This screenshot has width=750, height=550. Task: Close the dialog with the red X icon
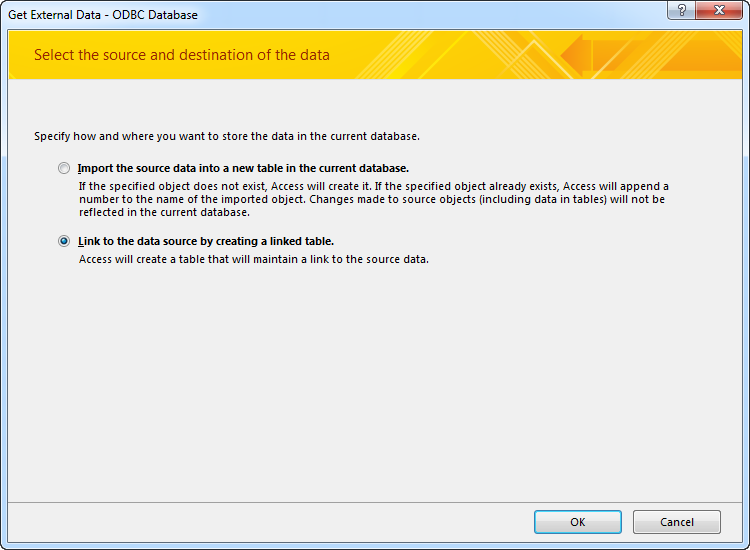(x=719, y=10)
